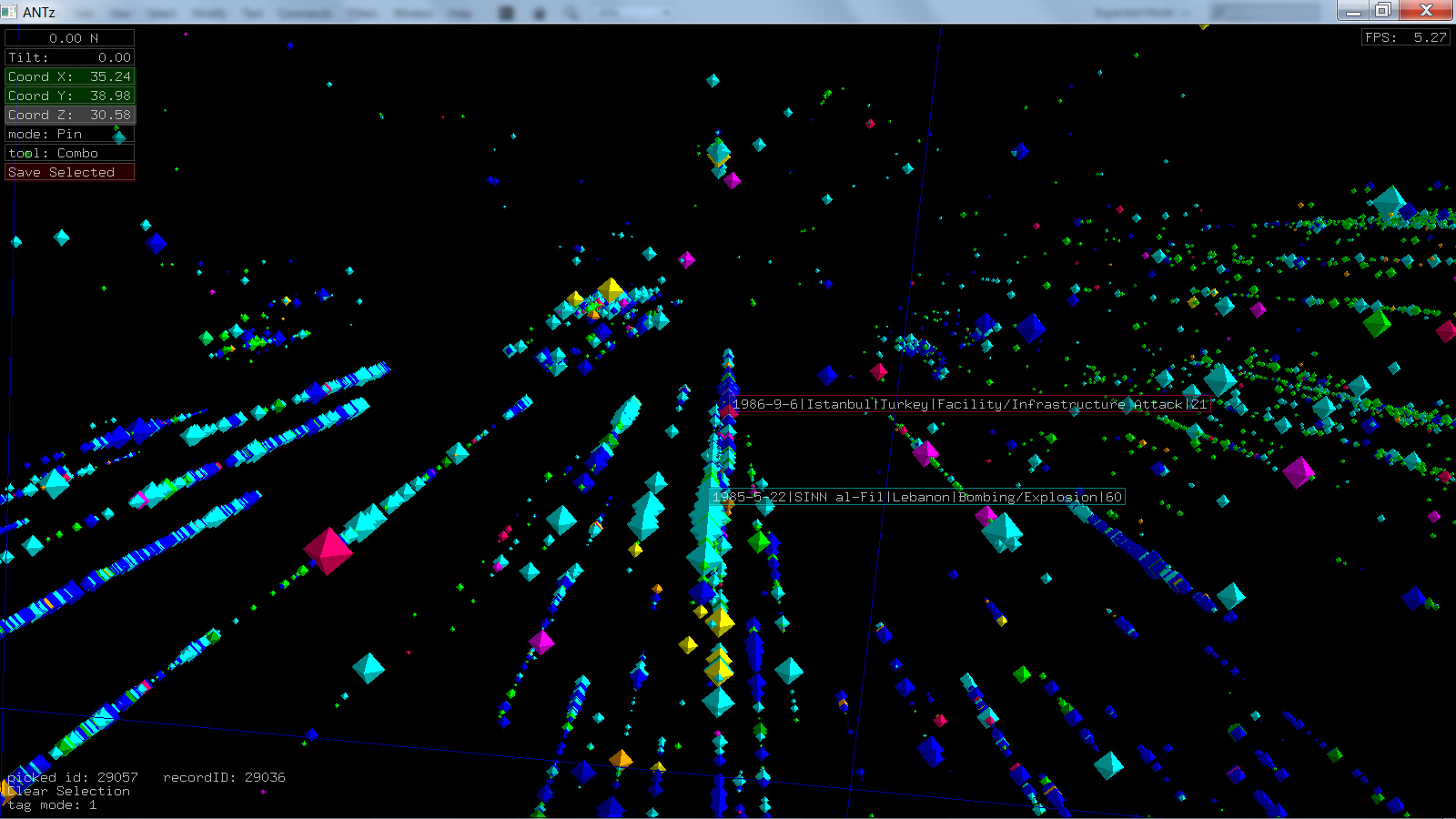Pick the orange glyph near bottom center
The width and height of the screenshot is (1456, 819).
(621, 758)
